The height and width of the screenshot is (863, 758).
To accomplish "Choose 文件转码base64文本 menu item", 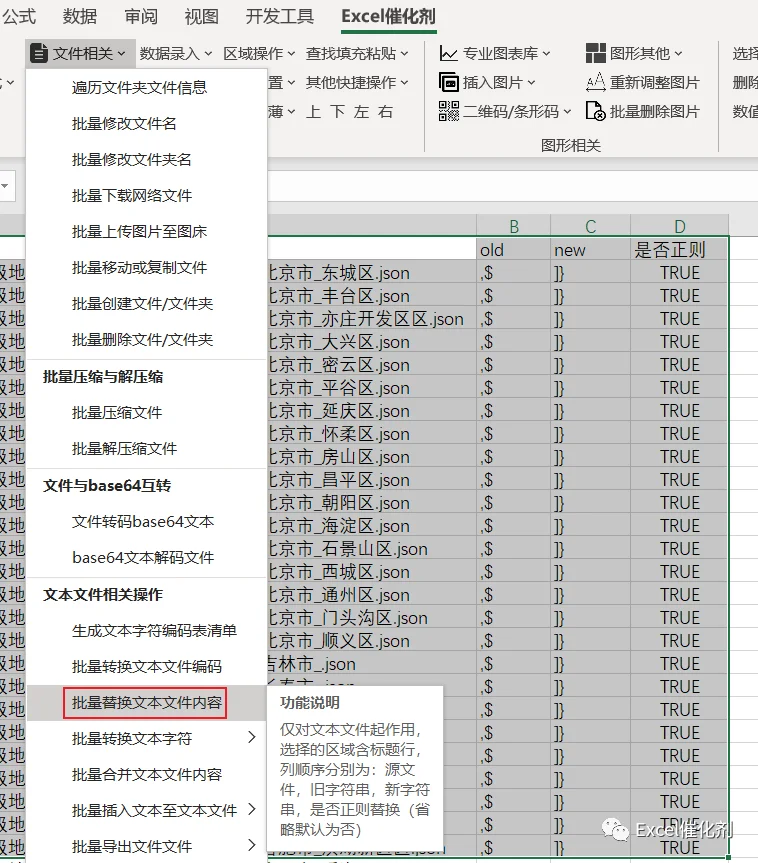I will coord(146,522).
